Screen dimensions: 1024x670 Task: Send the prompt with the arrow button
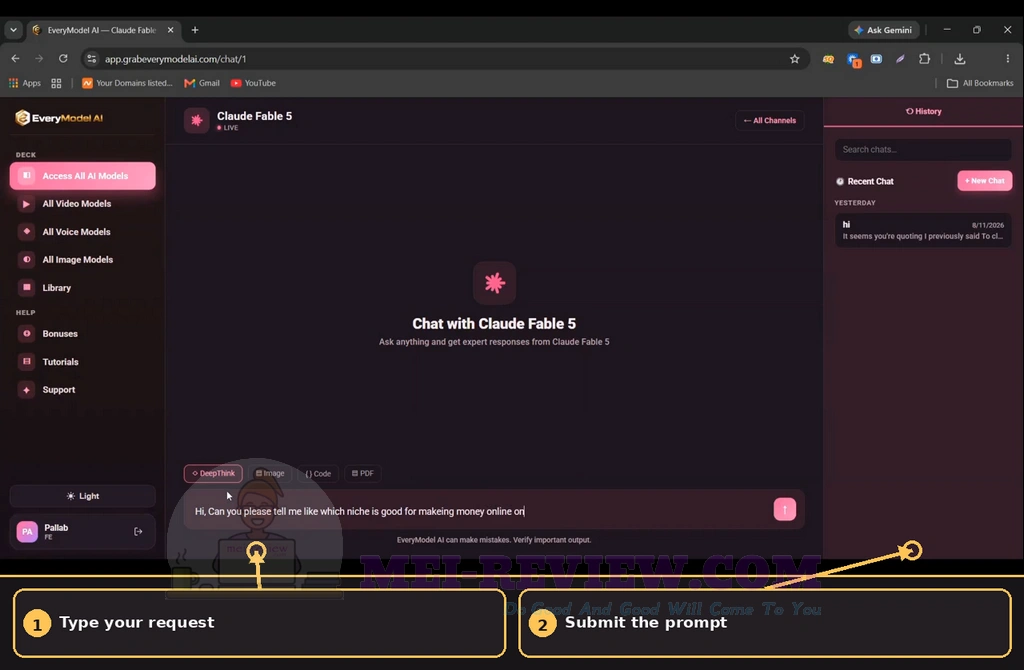click(784, 509)
